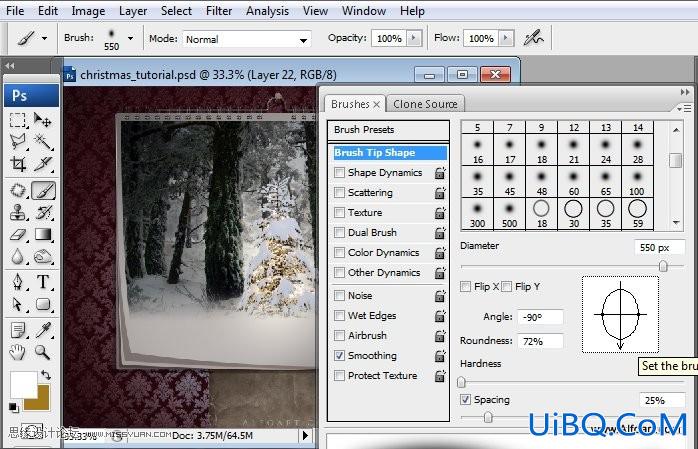Screen dimensions: 698x449
Task: Open the File menu
Action: [x=15, y=11]
